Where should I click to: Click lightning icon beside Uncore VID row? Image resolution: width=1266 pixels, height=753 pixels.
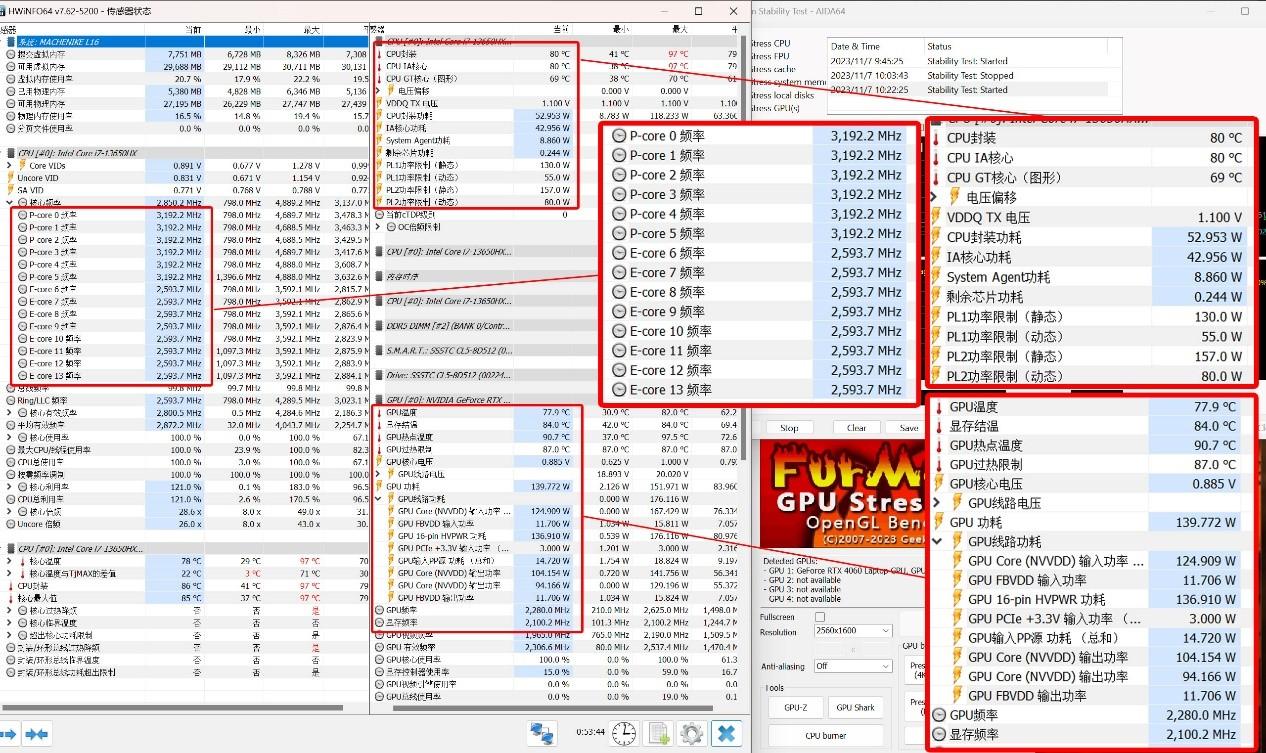coord(12,178)
